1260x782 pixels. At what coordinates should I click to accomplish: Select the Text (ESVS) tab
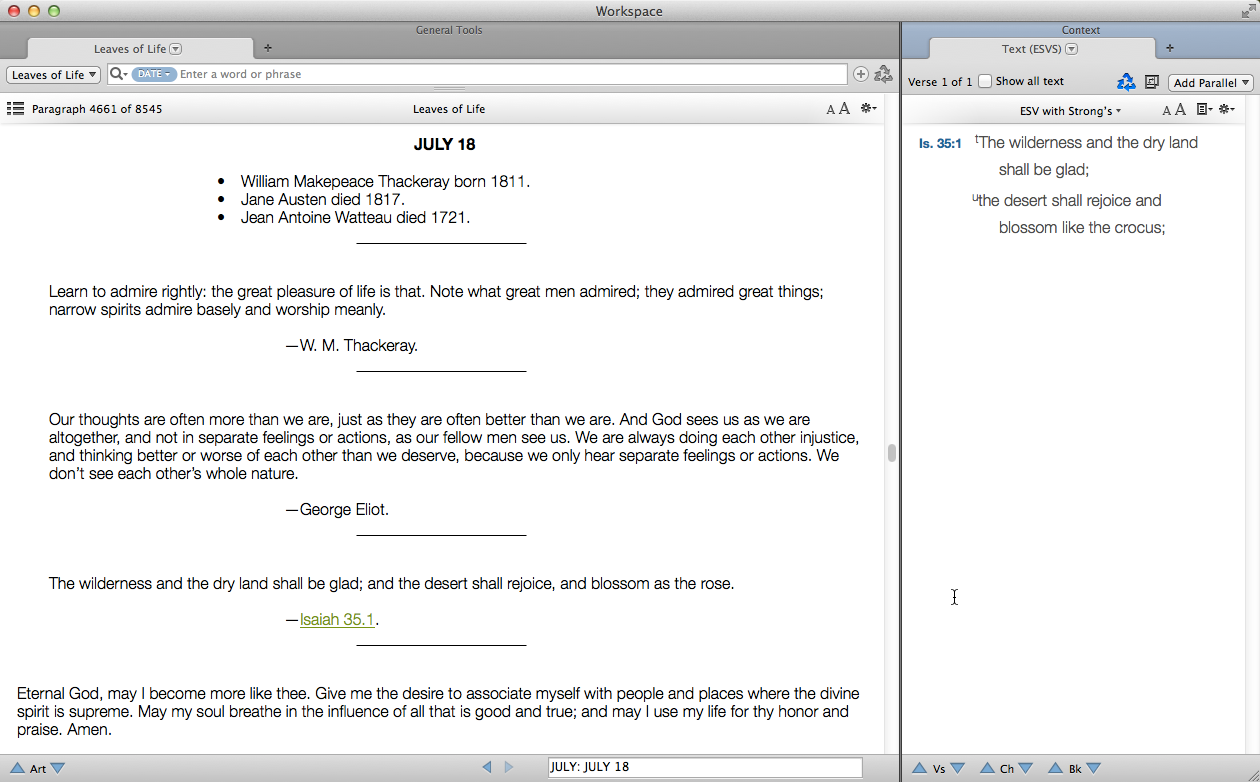[x=1040, y=49]
